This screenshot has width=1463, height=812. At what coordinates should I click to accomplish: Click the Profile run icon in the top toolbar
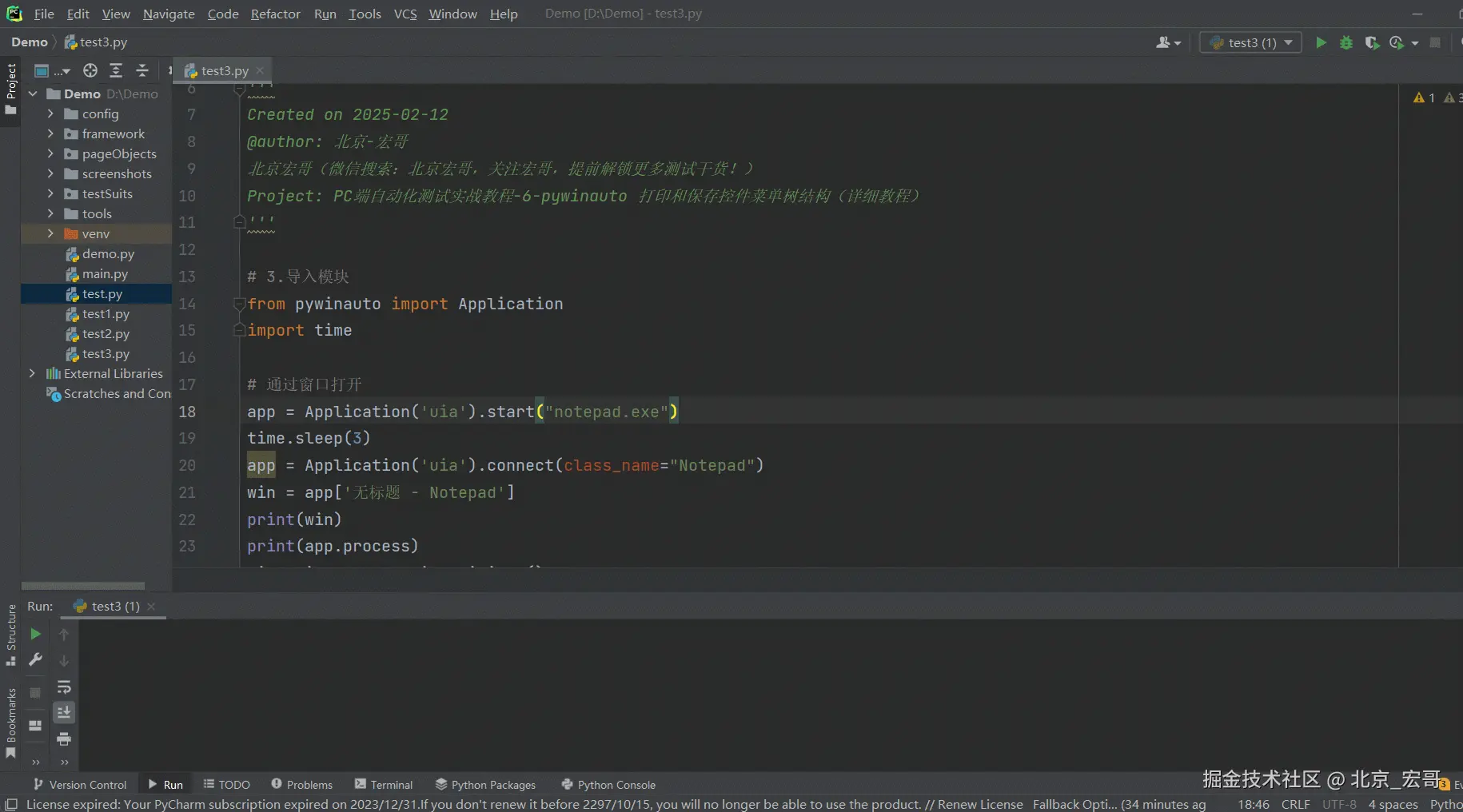(x=1397, y=42)
